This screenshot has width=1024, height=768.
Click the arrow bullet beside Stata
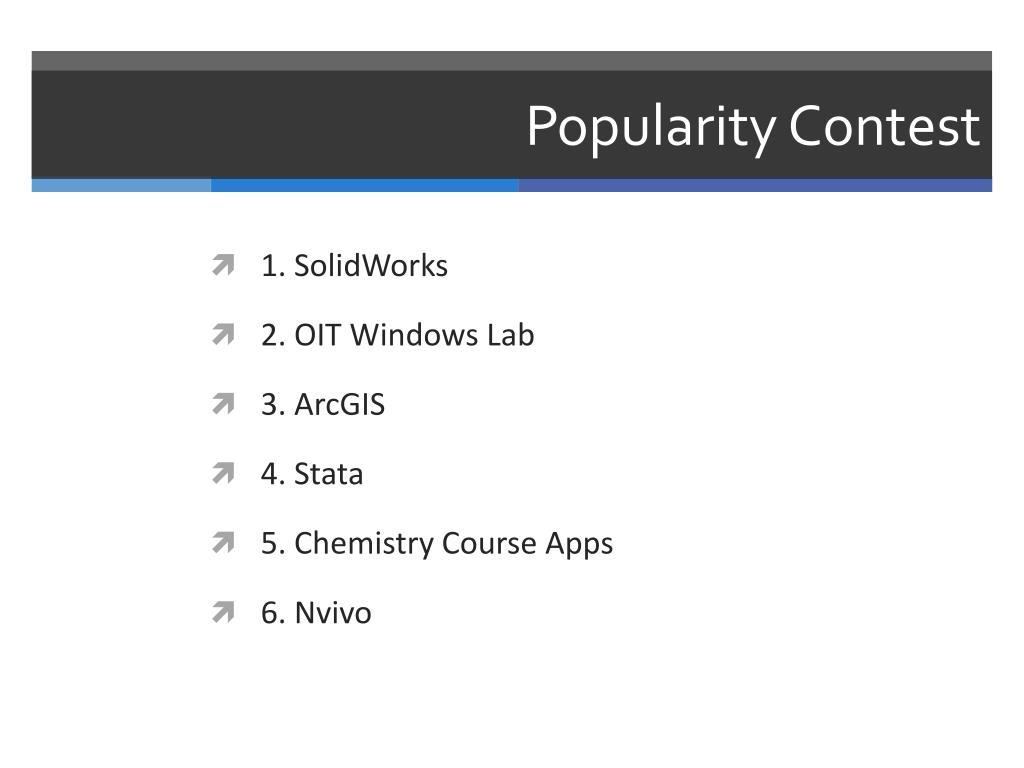click(223, 473)
